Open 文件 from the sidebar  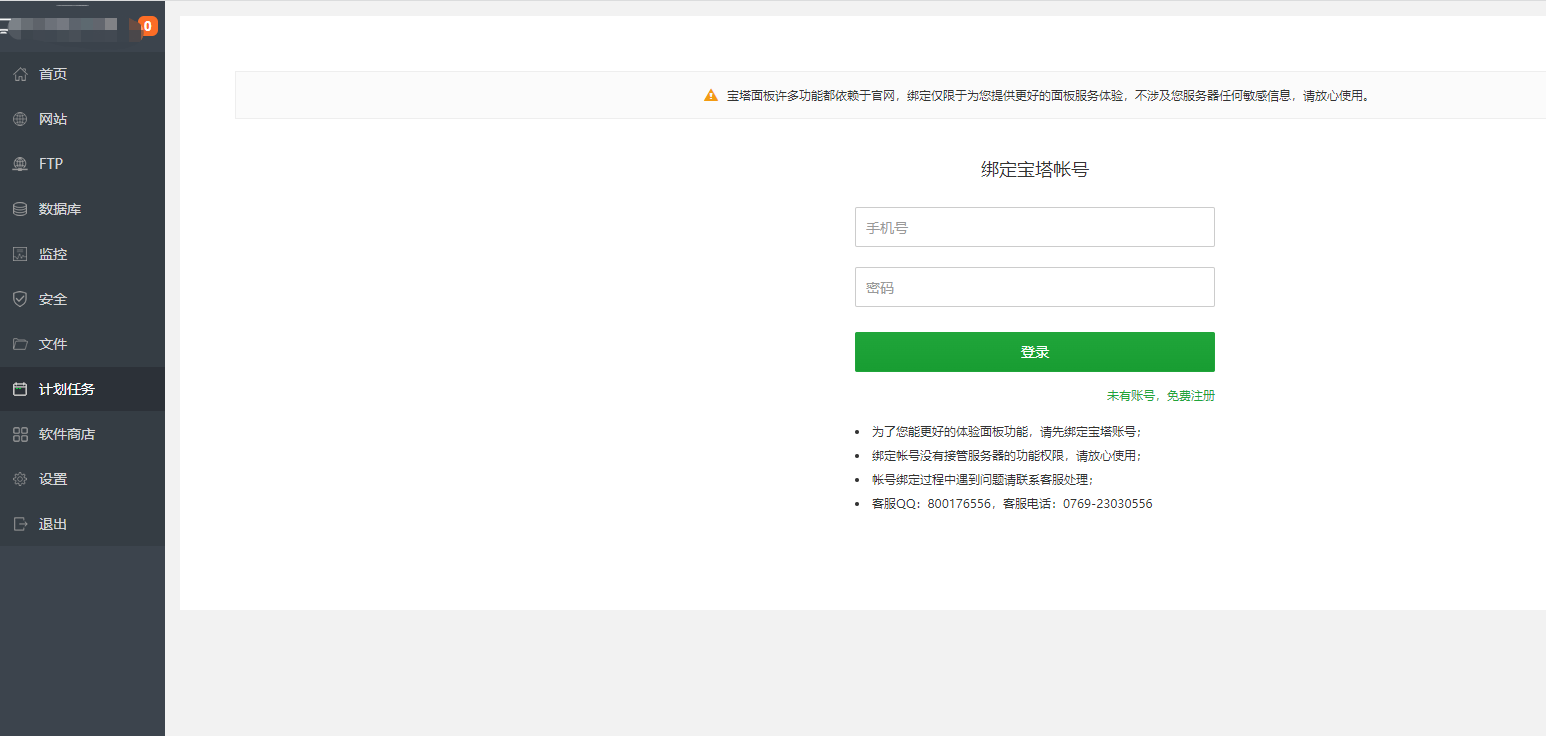[x=82, y=344]
